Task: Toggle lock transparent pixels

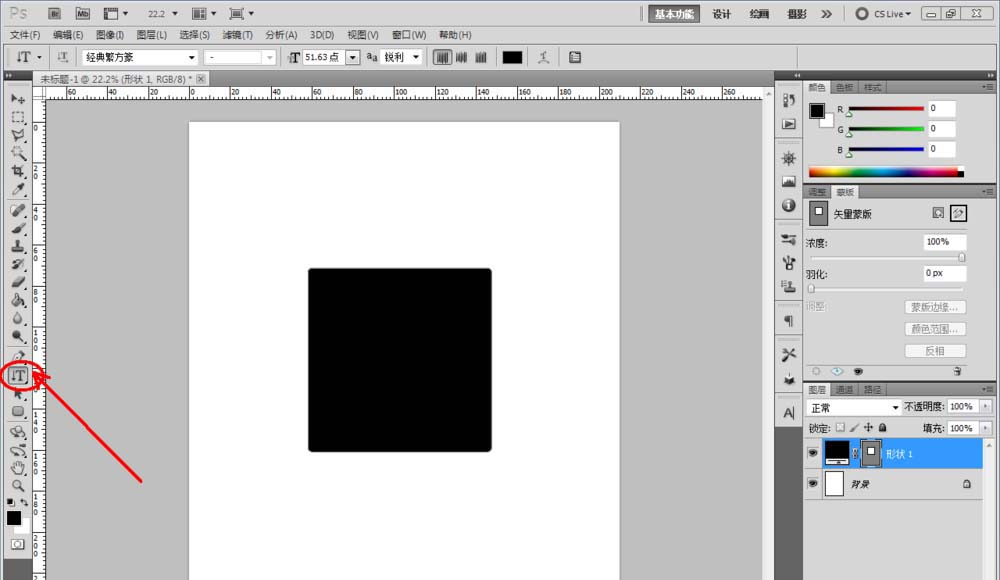Action: [x=841, y=428]
